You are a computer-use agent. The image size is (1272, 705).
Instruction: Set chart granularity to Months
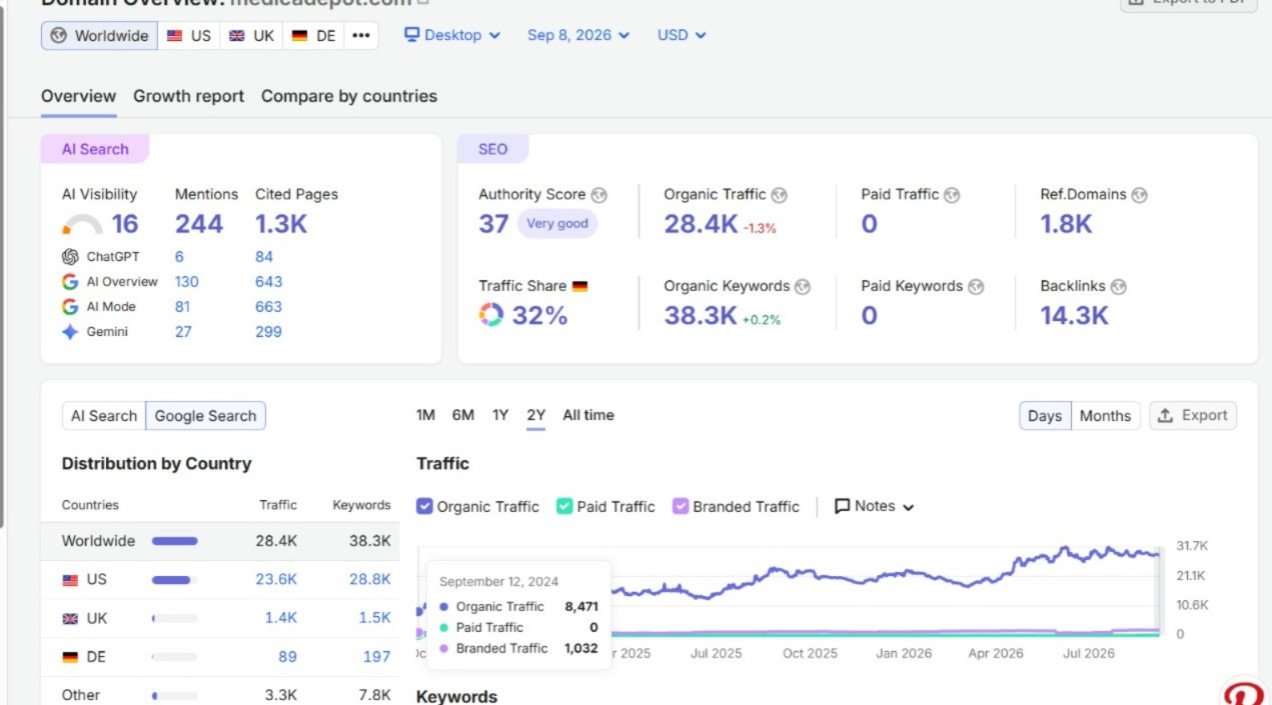click(1105, 416)
